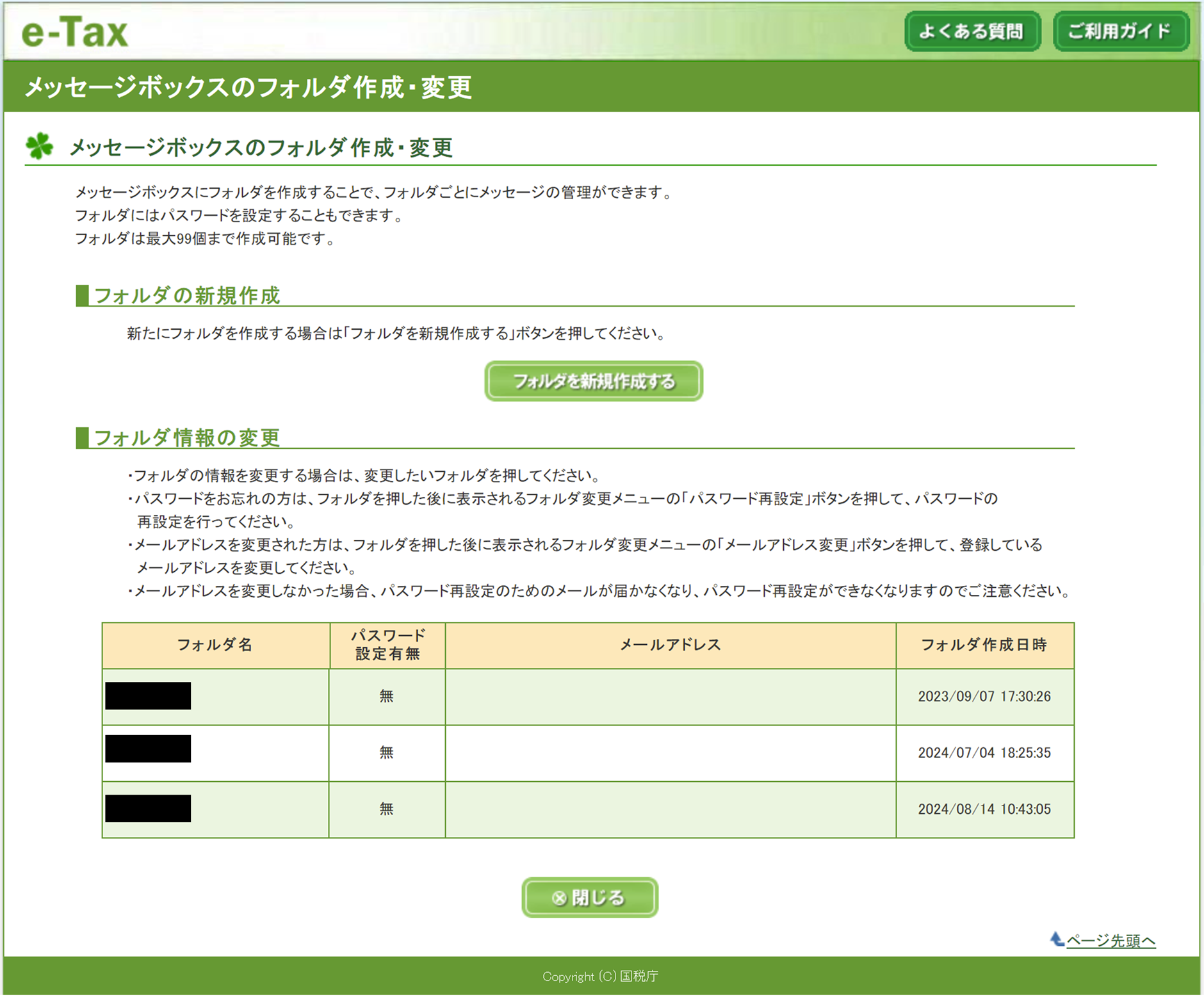1204x997 pixels.
Task: Select the folder created 2024/07/04 18:25:35
Action: [148, 749]
